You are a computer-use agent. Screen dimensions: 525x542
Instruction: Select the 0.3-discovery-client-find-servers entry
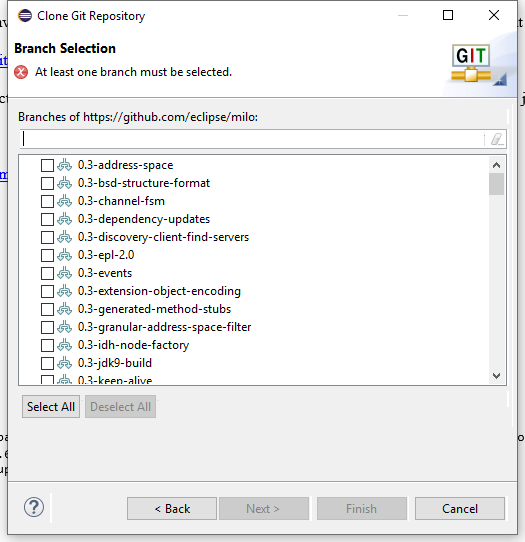(163, 237)
